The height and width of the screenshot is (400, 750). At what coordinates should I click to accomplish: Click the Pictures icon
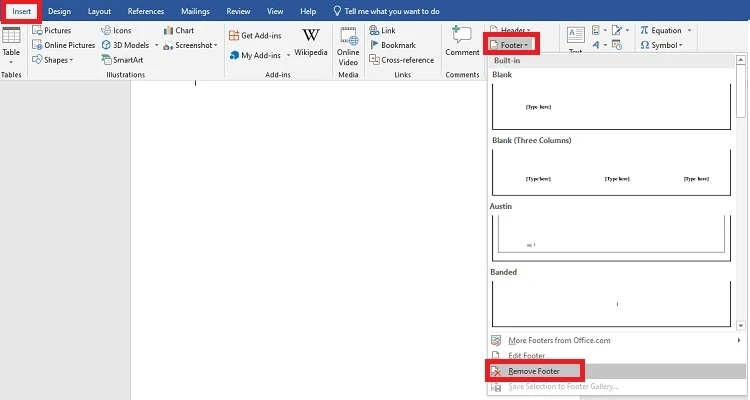(x=57, y=31)
